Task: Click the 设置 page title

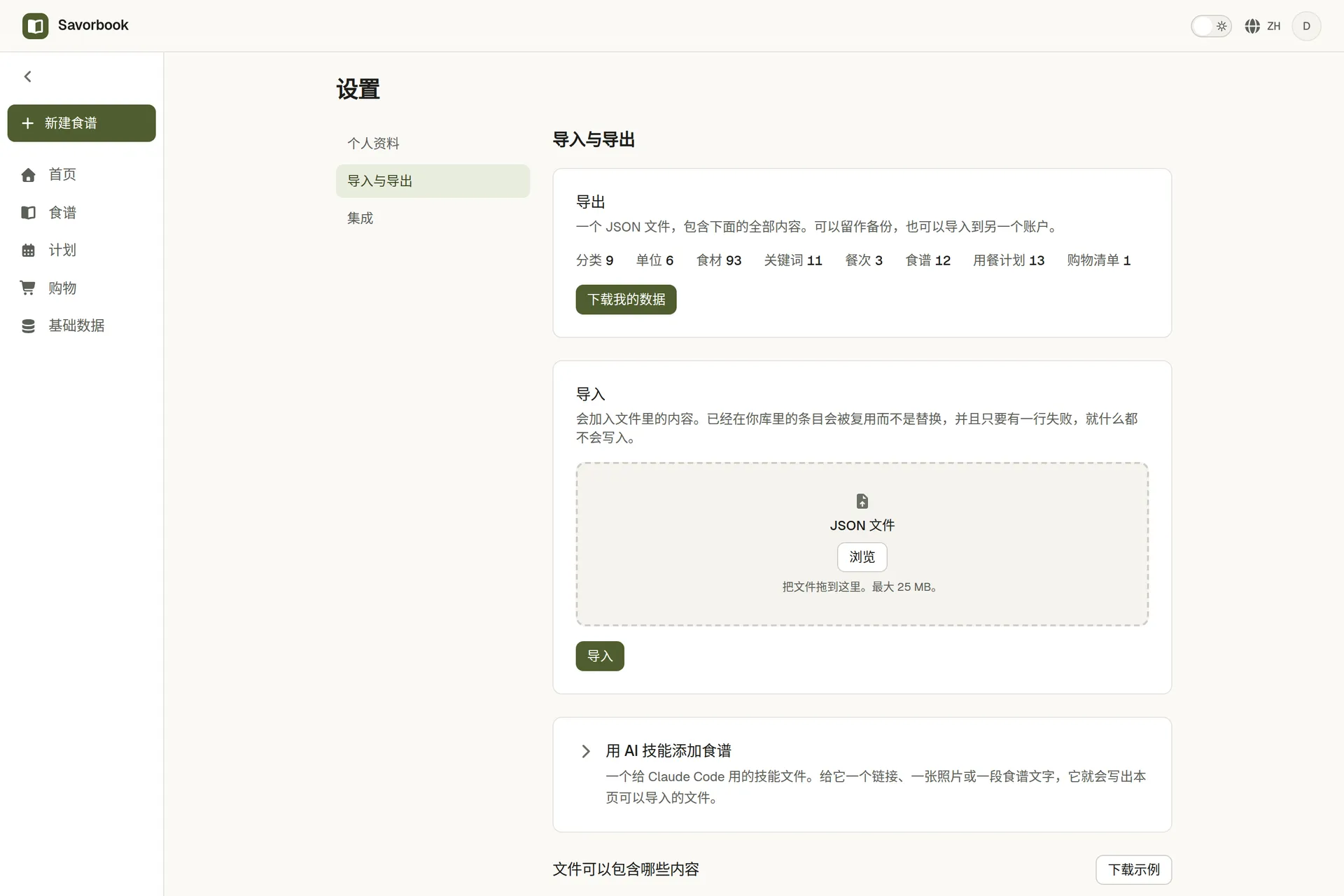Action: point(358,90)
